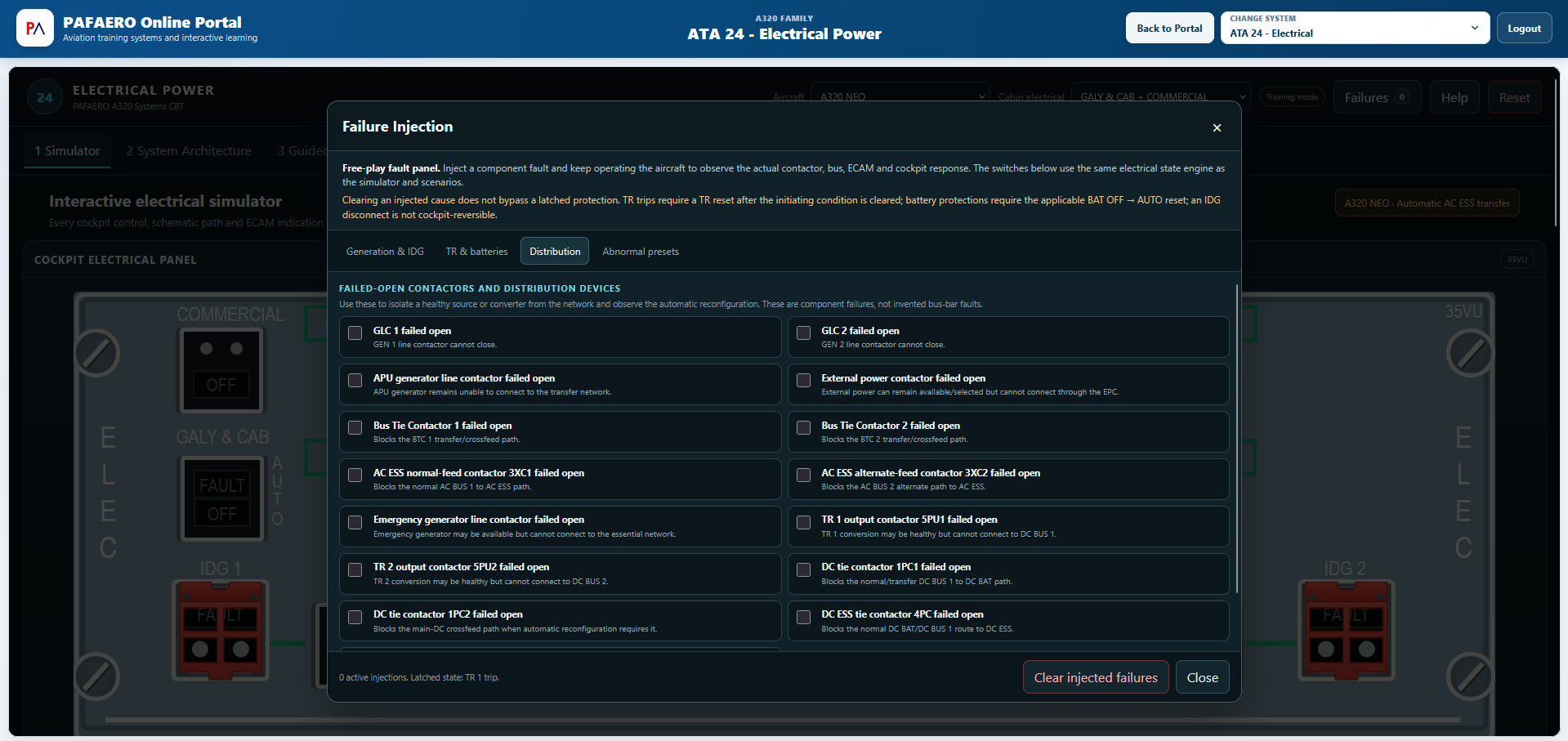Enable DC tie contactor 1PC2 failed open
Image resolution: width=1568 pixels, height=741 pixels.
click(x=355, y=618)
